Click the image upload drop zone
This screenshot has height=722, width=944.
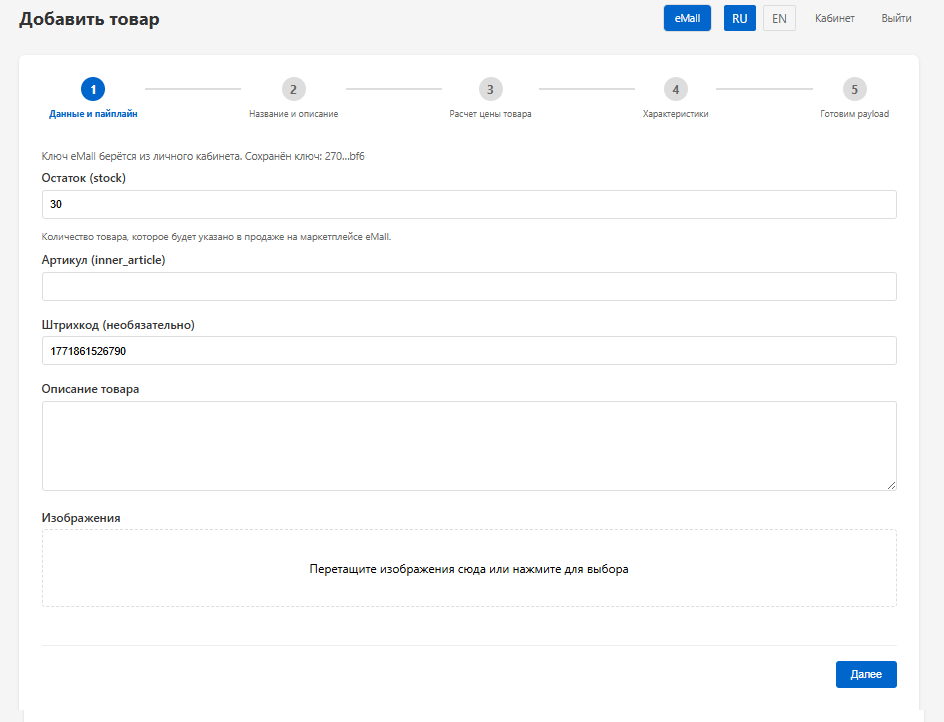[469, 568]
